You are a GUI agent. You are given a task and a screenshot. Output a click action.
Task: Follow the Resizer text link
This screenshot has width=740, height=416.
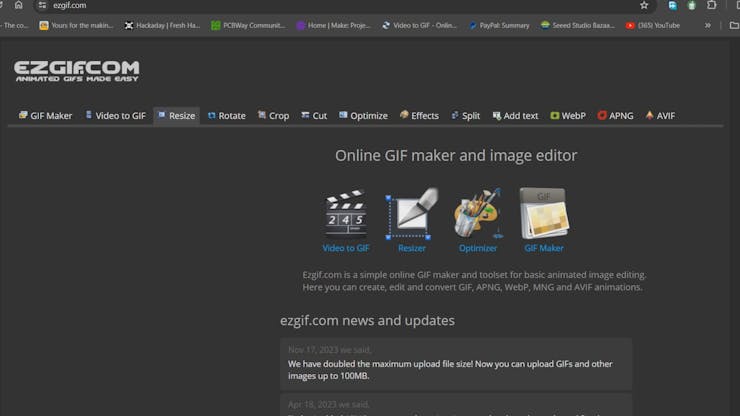pos(412,248)
